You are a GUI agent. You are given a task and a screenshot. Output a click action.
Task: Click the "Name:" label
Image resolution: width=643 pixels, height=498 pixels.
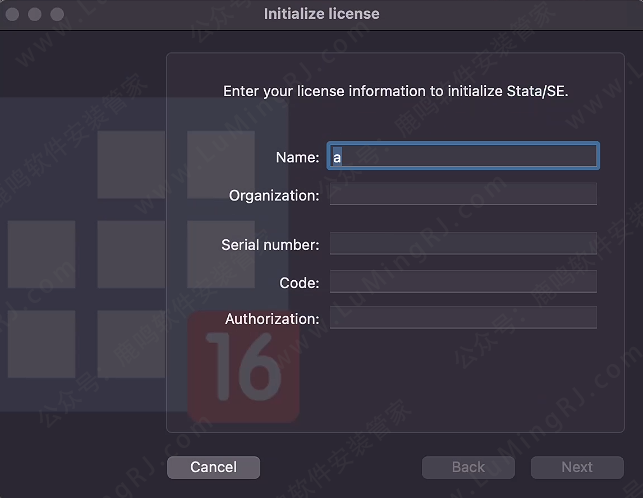coord(297,157)
